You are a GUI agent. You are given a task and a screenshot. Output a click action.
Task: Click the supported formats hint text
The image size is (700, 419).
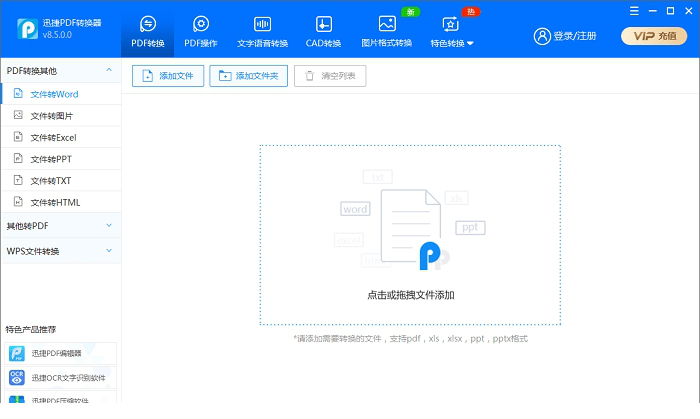411,339
